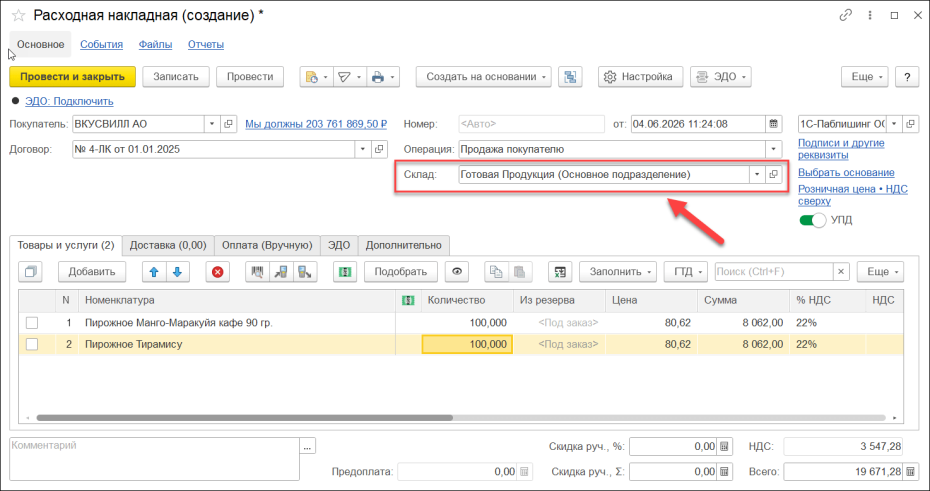Click horizontal scrollbar of goods table

pyautogui.click(x=244, y=418)
